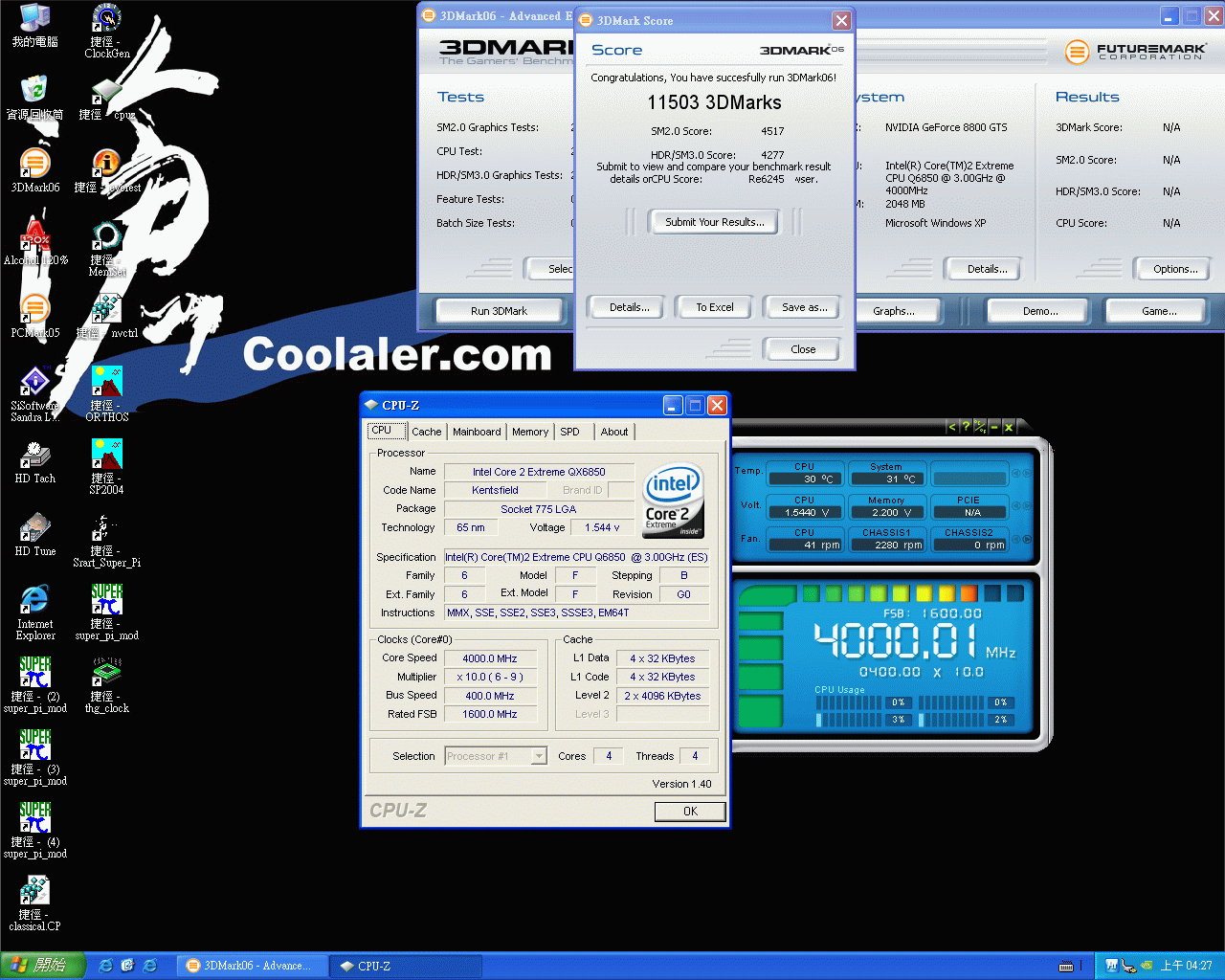This screenshot has width=1225, height=980.
Task: Switch to the SPD tab in CPU-Z
Action: (x=570, y=432)
